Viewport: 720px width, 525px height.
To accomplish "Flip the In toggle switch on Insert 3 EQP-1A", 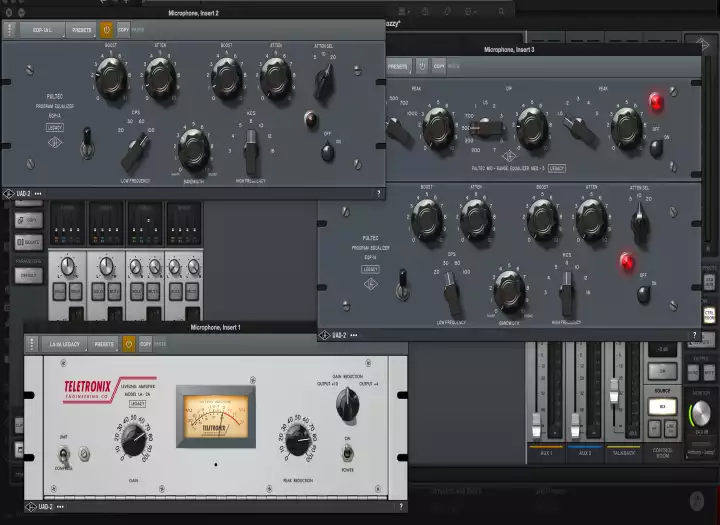I will point(403,284).
